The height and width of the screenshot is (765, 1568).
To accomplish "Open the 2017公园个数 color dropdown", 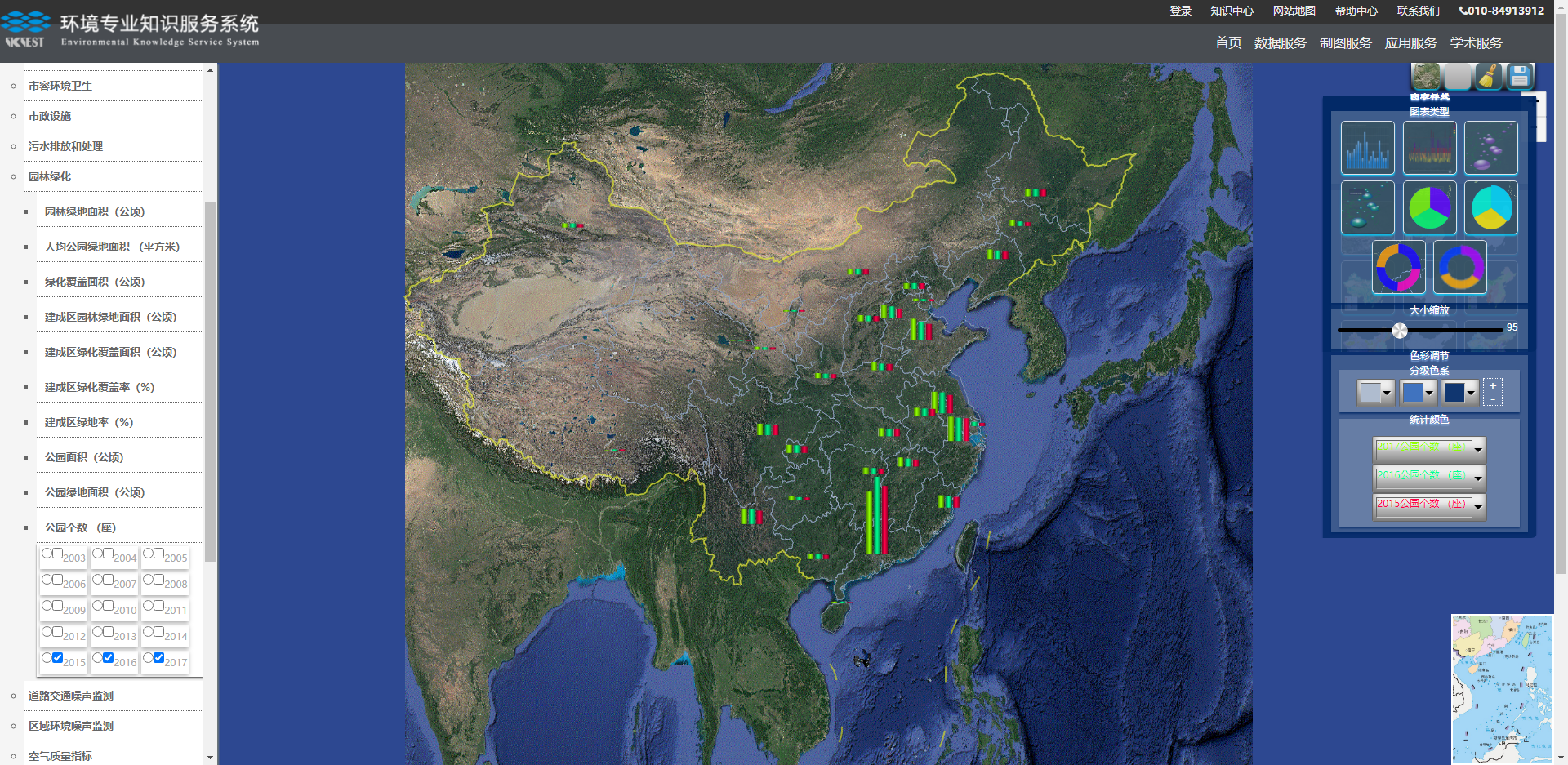I will click(1477, 449).
